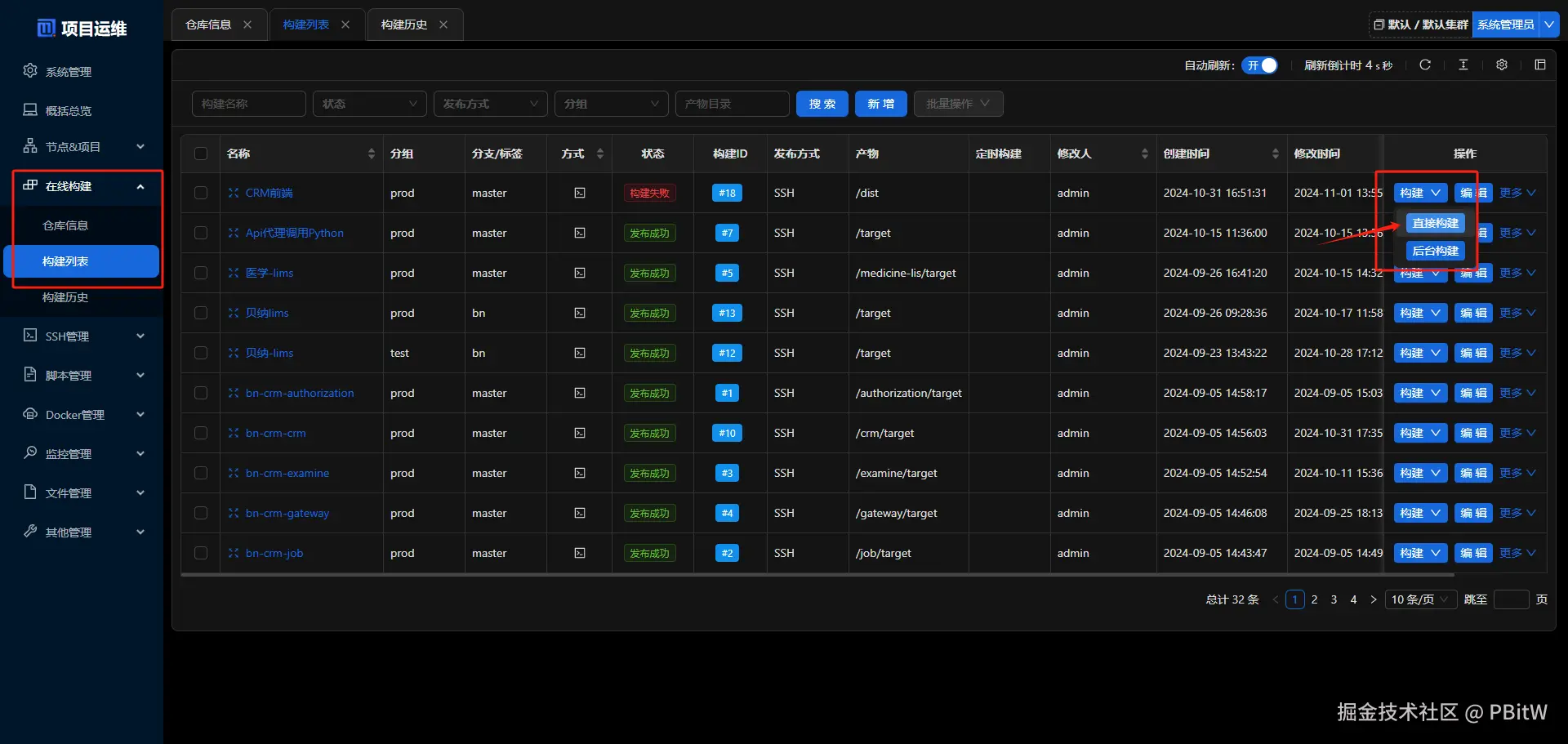Switch to the 构建历史 tab at the top
This screenshot has height=744, width=1568.
pos(404,25)
